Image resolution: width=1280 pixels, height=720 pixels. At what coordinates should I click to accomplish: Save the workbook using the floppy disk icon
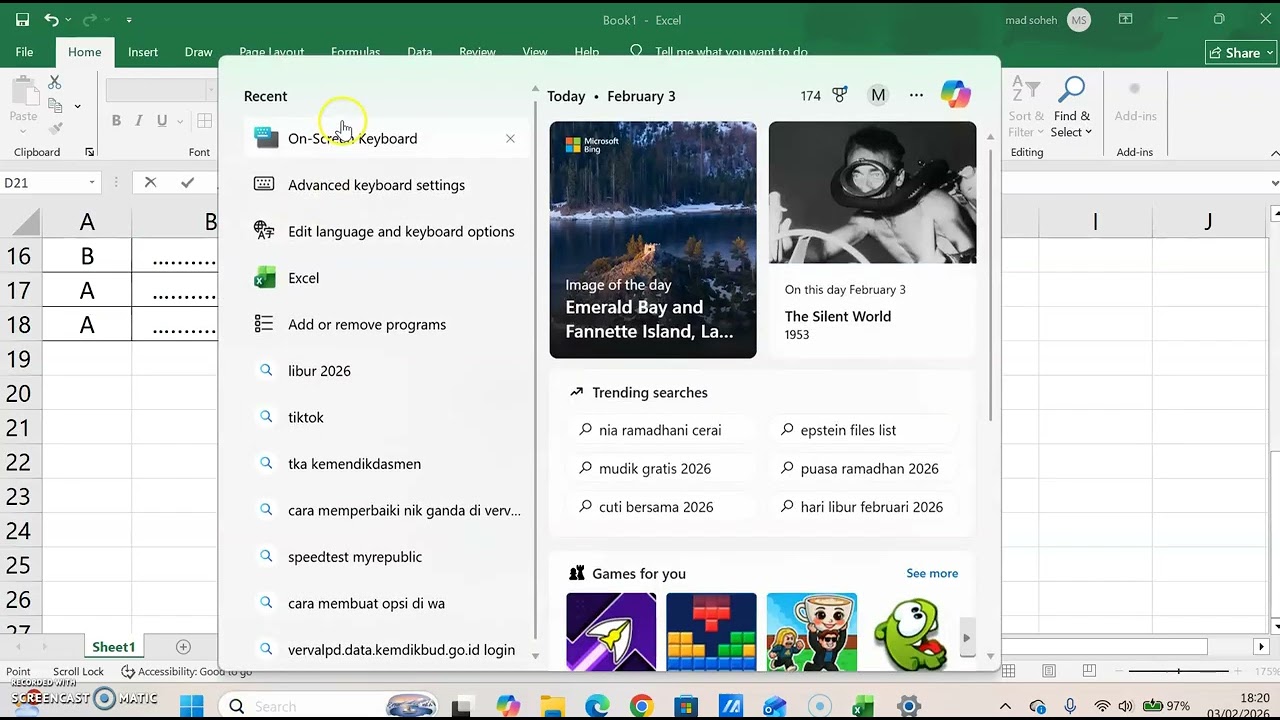[22, 20]
